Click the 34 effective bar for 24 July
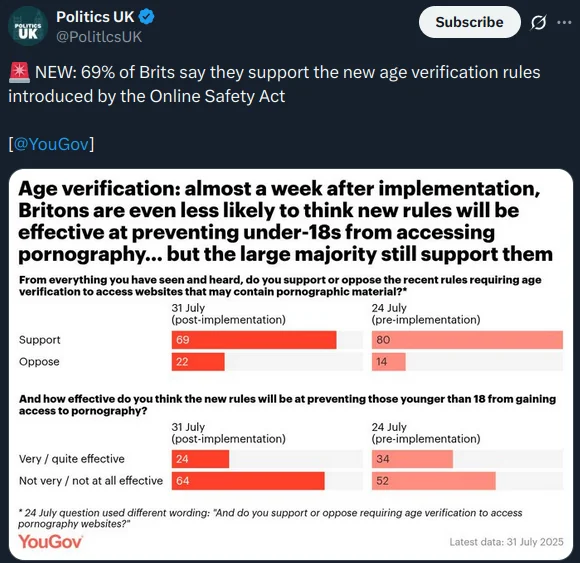The width and height of the screenshot is (580, 563). click(412, 459)
